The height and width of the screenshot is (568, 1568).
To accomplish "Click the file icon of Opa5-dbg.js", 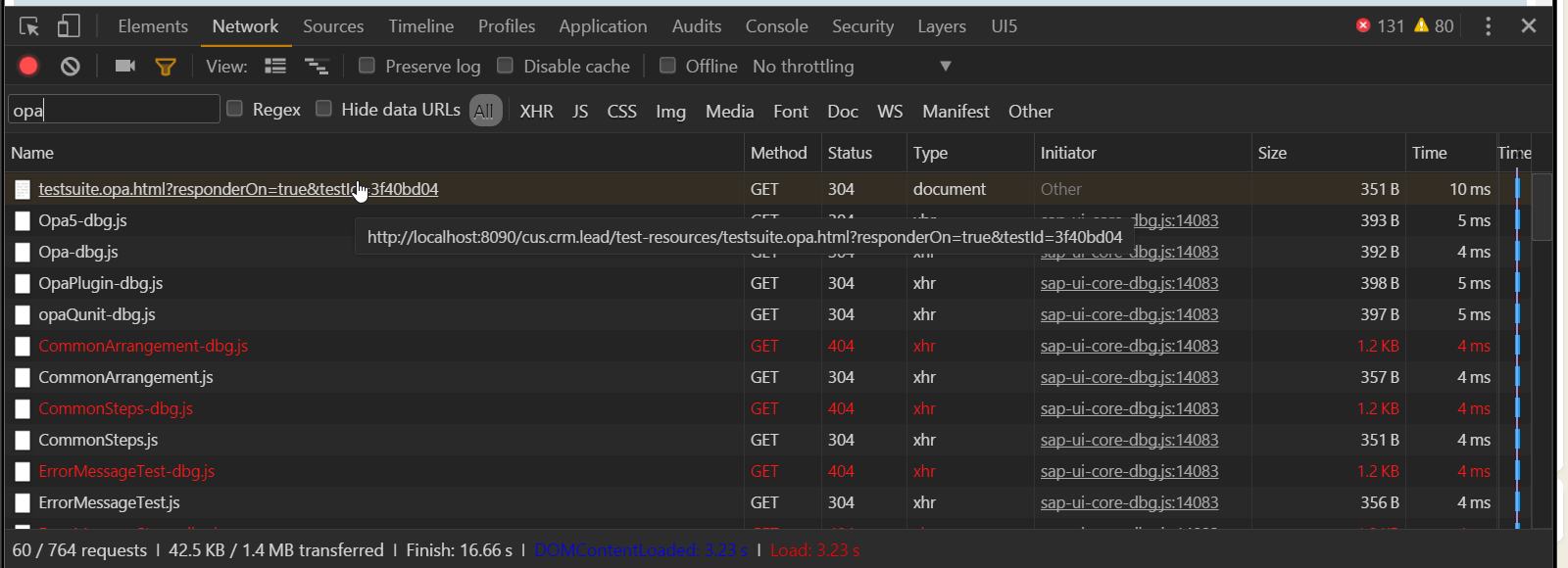I will coord(23,220).
